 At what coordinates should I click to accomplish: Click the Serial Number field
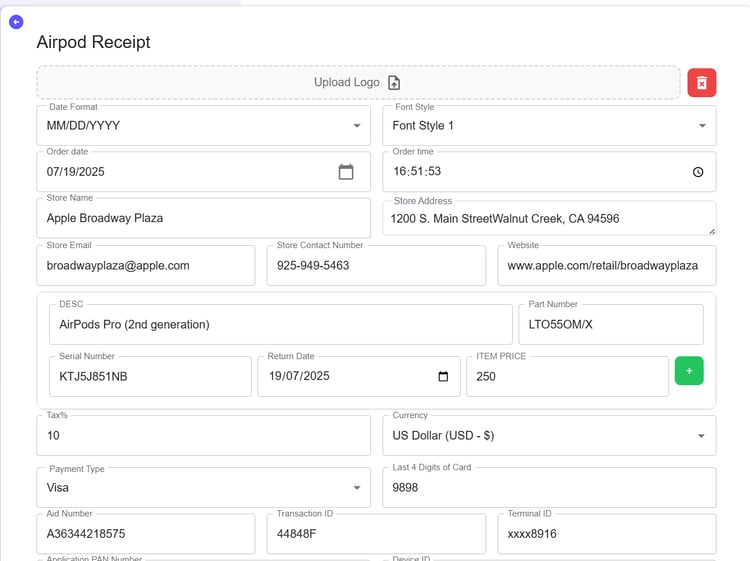(150, 376)
